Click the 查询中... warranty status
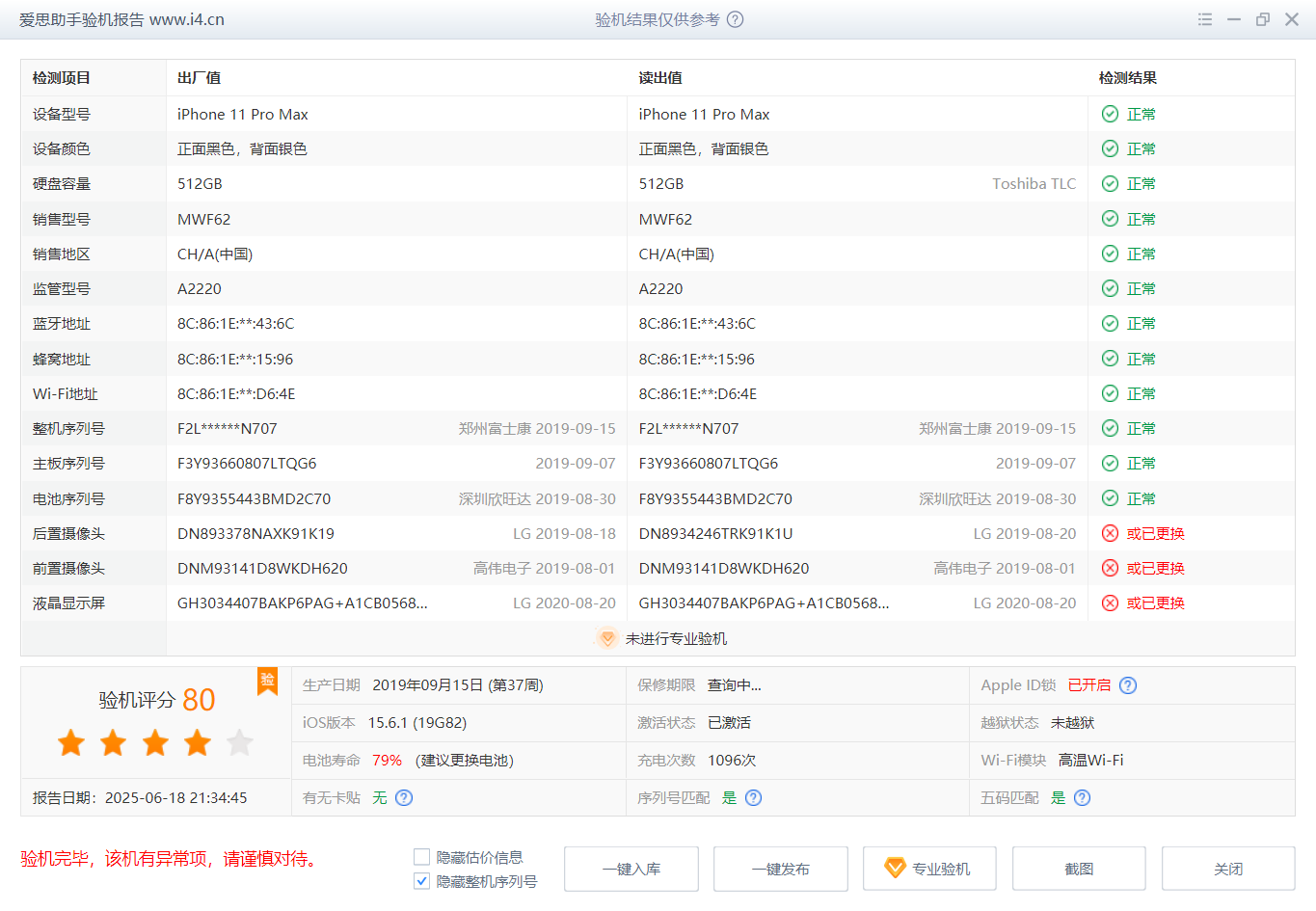The height and width of the screenshot is (911, 1316). [735, 685]
